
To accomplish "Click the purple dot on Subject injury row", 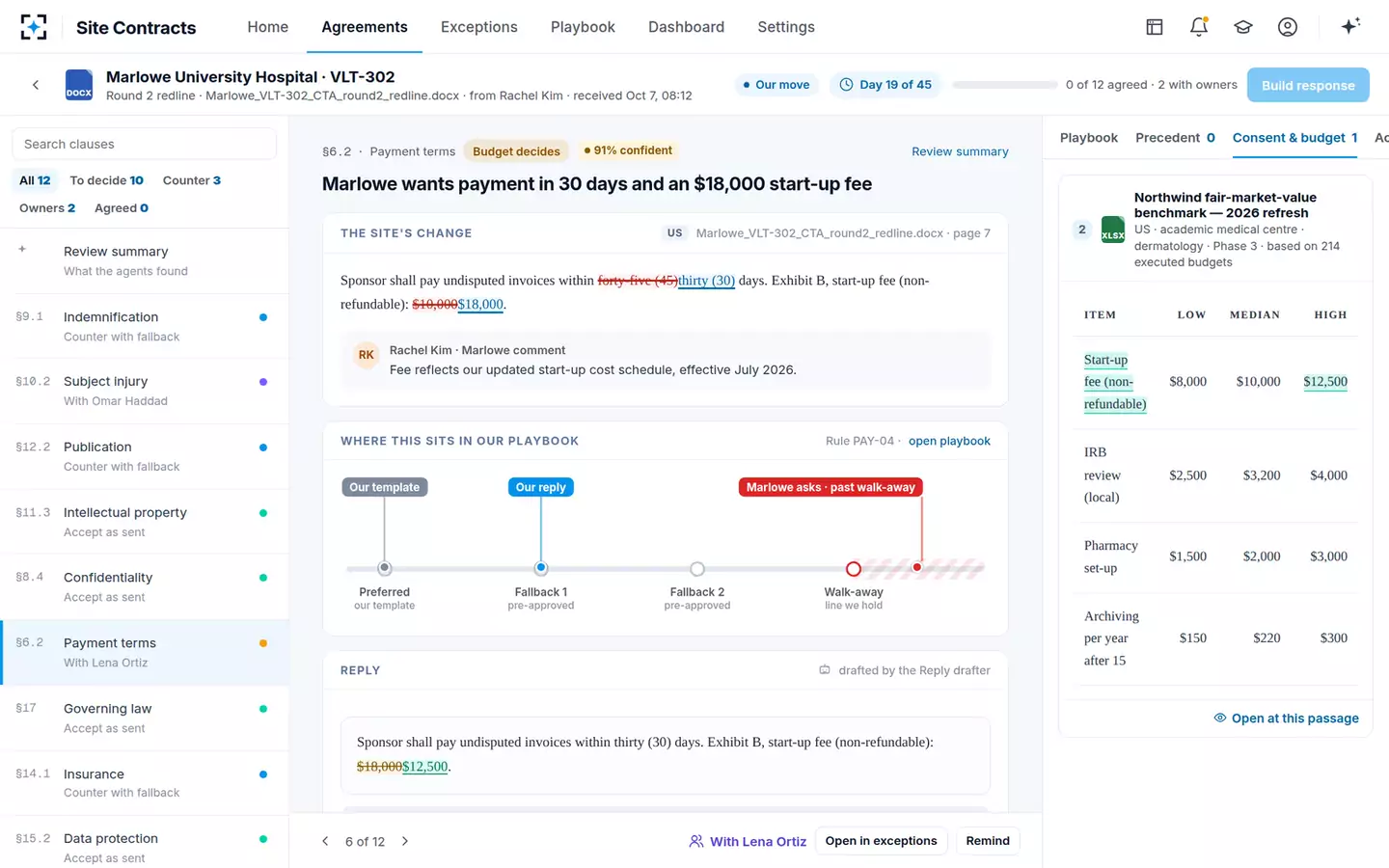I will coord(263,382).
